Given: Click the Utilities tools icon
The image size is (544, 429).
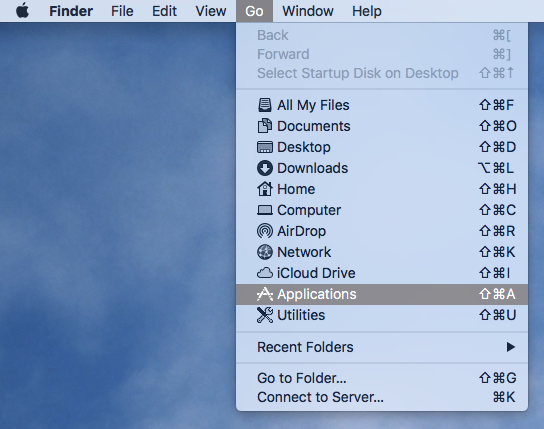Looking at the screenshot, I should click(x=265, y=315).
